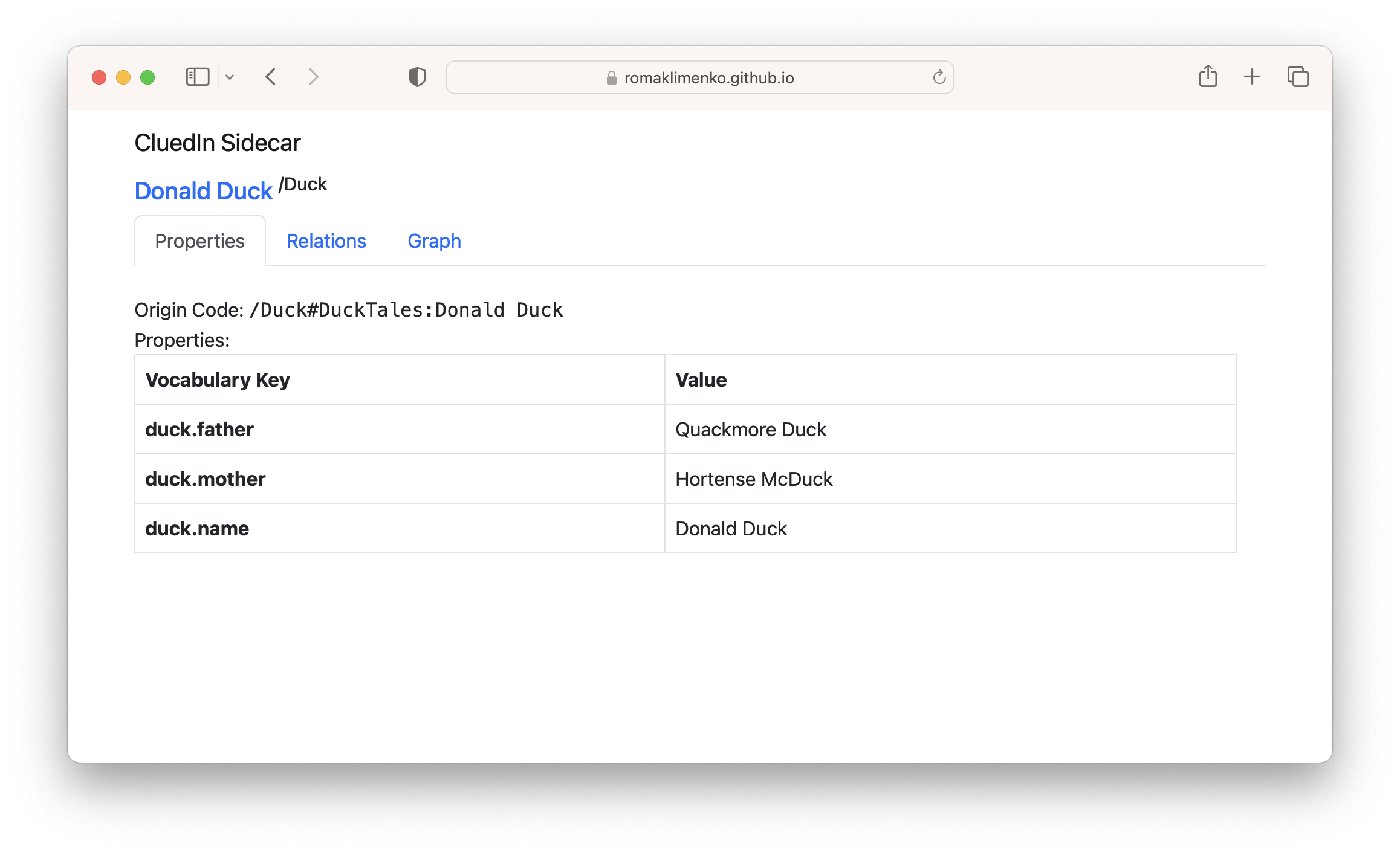The image size is (1400, 852).
Task: Open the Donald Duck heading link
Action: click(204, 191)
